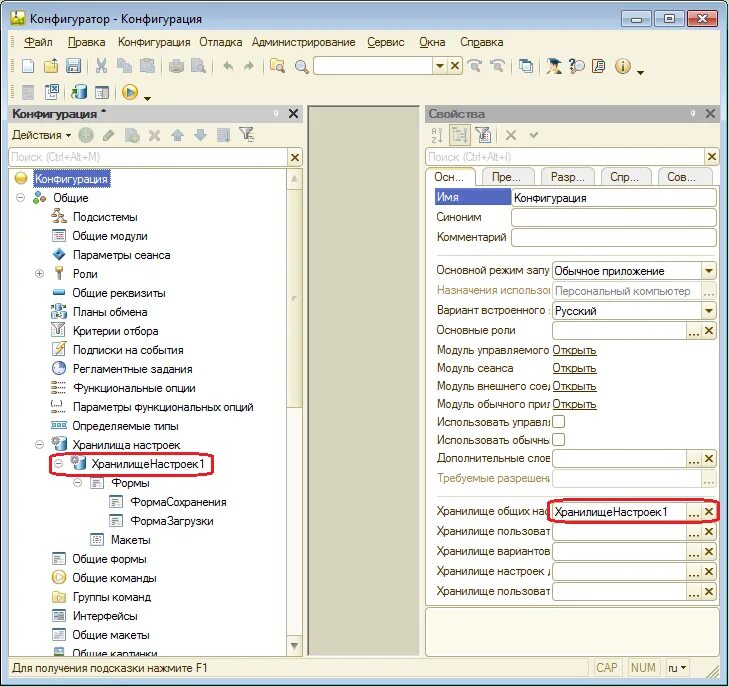Select the Общие модули tree item
This screenshot has width=729, height=687.
click(x=110, y=236)
